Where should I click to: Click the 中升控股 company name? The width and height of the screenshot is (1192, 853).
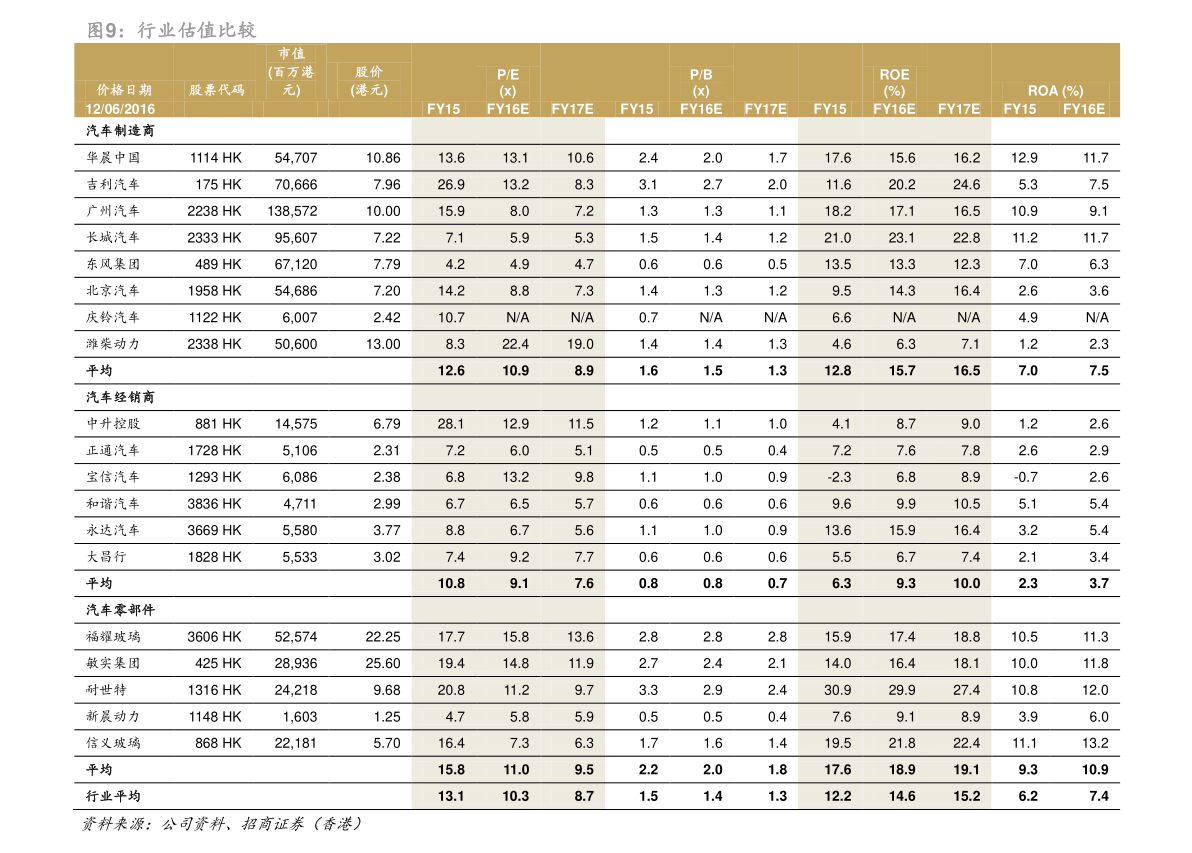tap(113, 423)
